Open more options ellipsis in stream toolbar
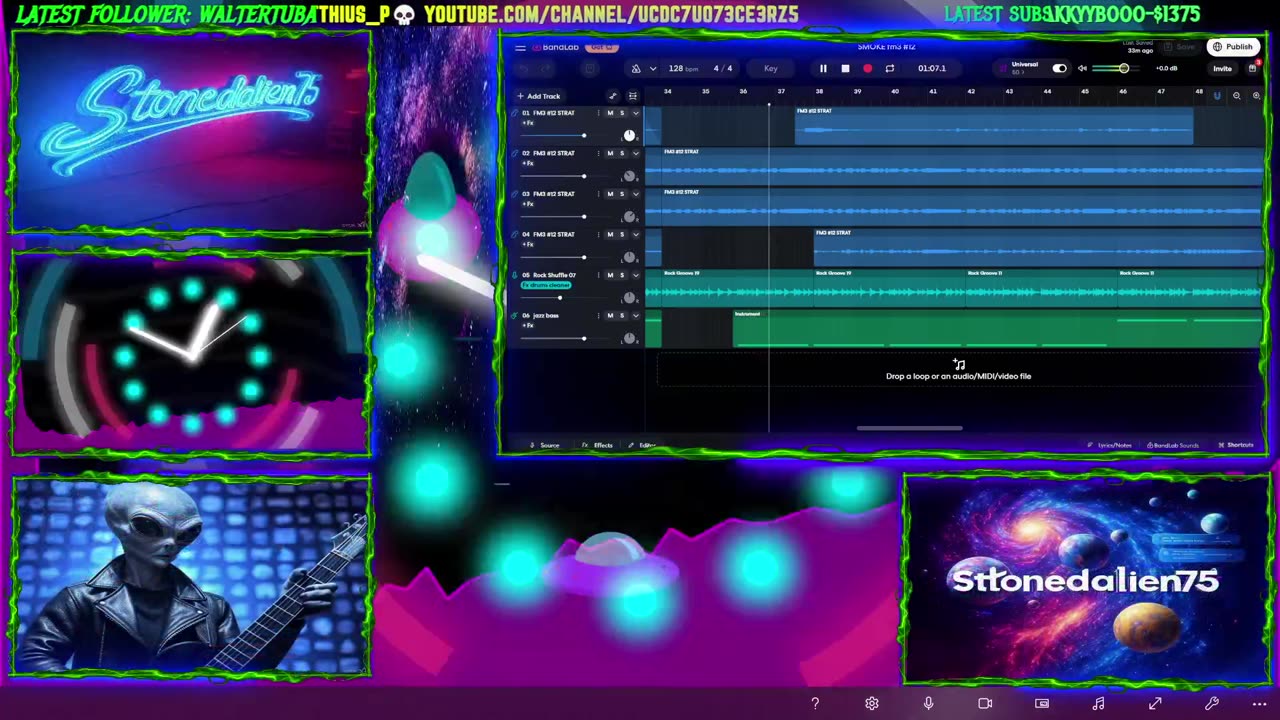The height and width of the screenshot is (720, 1280). [x=1259, y=704]
